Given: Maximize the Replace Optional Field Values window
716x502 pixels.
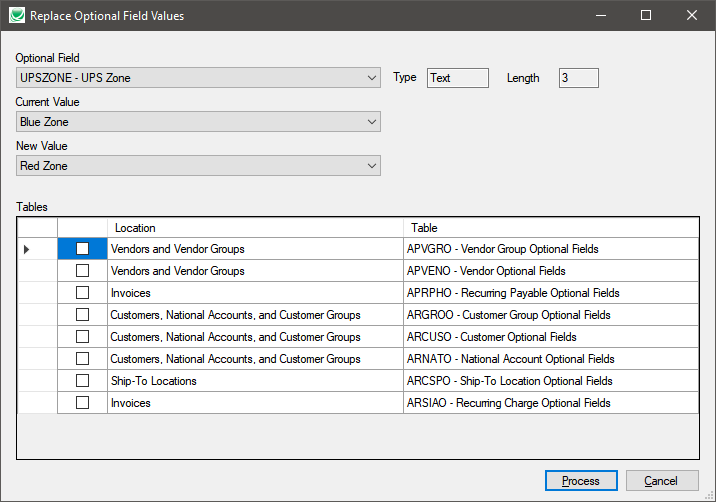Looking at the screenshot, I should click(645, 16).
